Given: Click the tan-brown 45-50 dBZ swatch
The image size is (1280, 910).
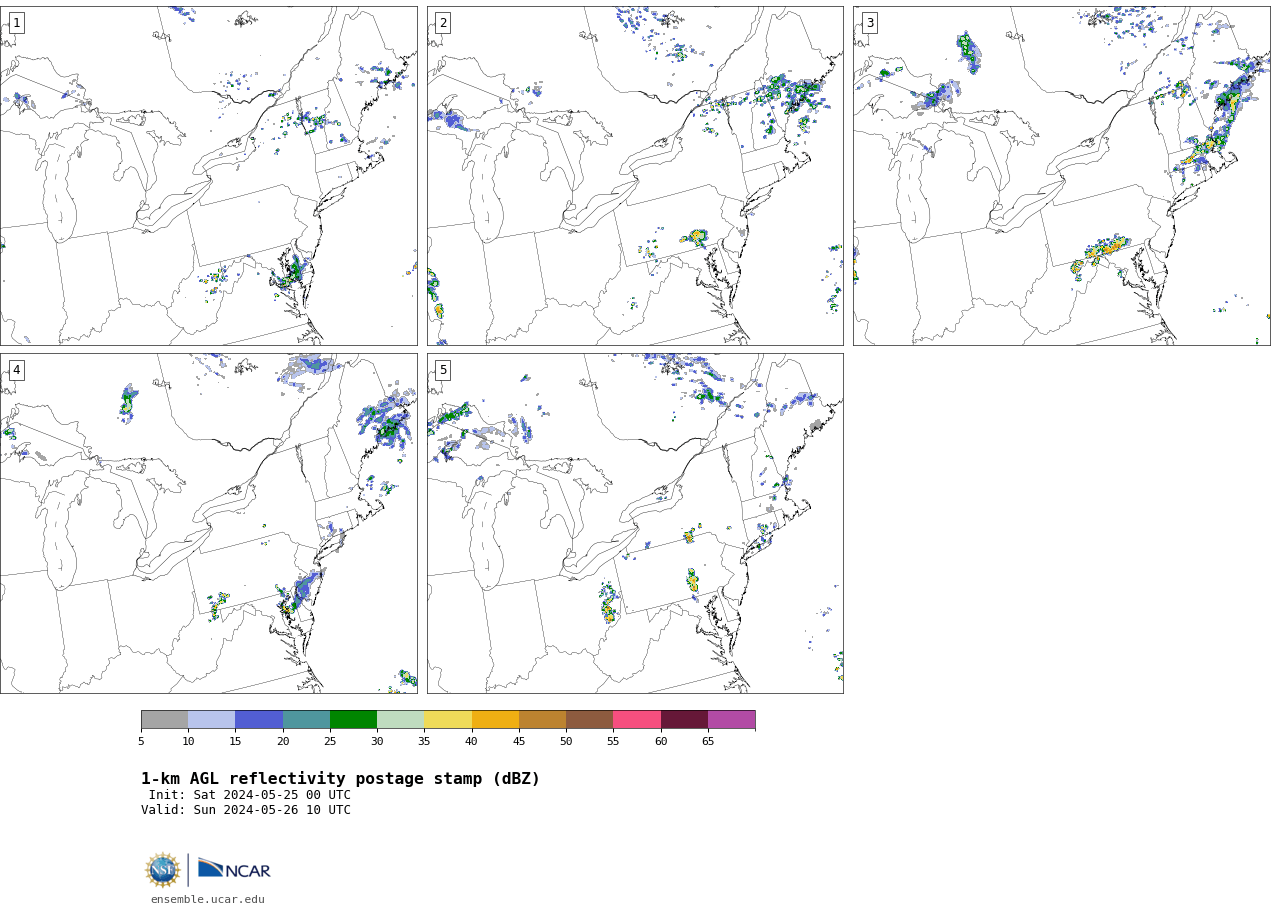Looking at the screenshot, I should [542, 720].
